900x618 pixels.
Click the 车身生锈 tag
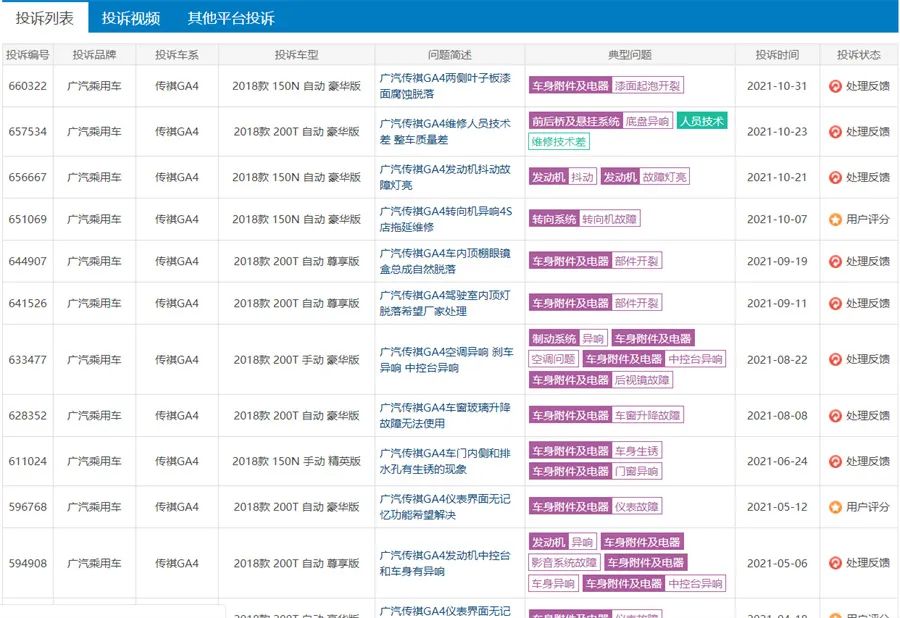click(x=636, y=451)
